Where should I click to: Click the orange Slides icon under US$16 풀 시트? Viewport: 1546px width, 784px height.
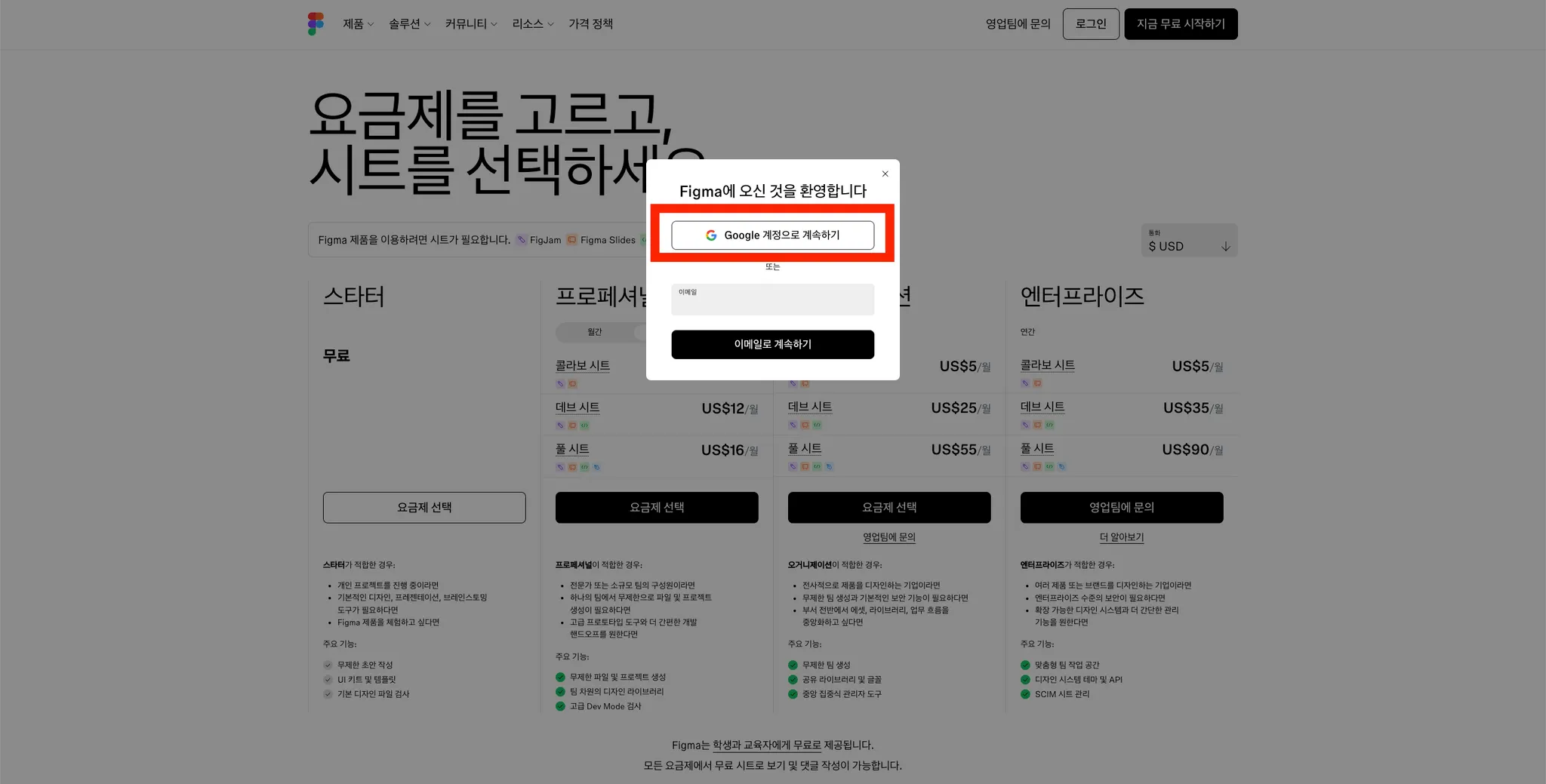(x=572, y=467)
